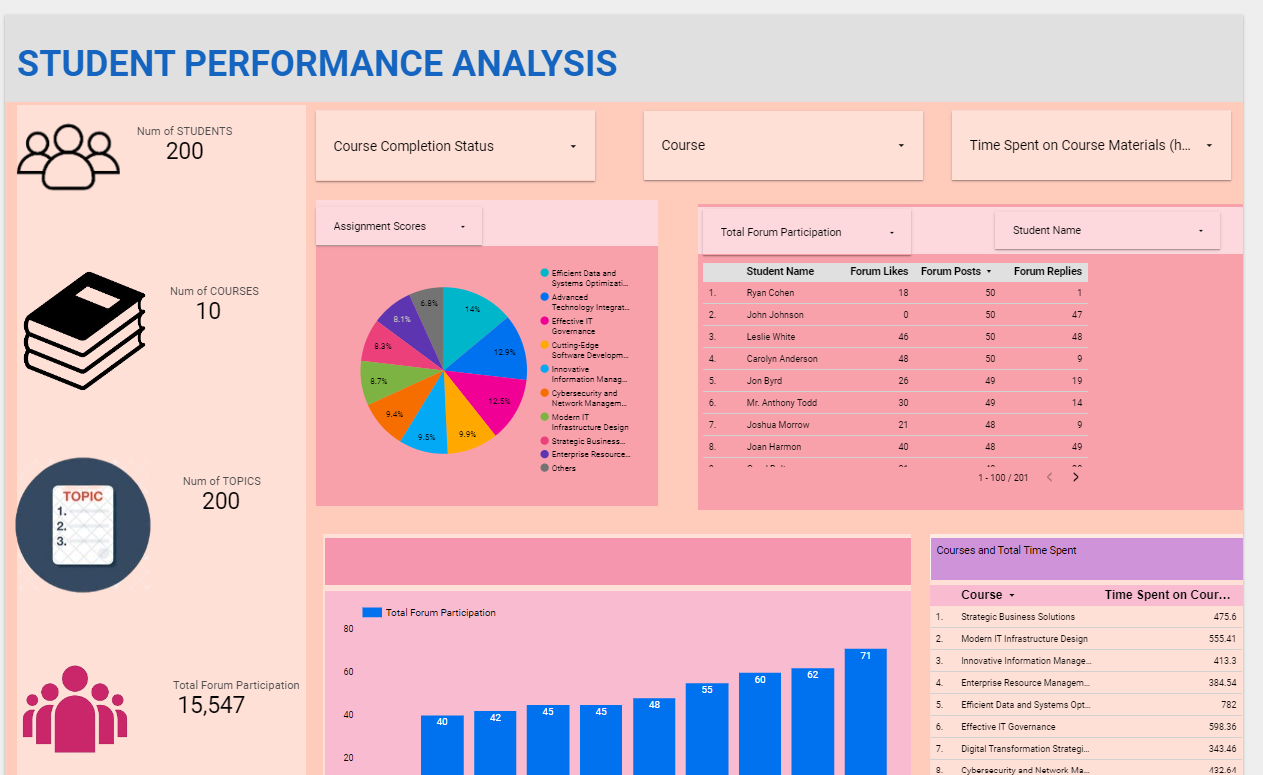Open the Assignment Scores metric dropdown
Image resolution: width=1263 pixels, height=775 pixels.
(x=399, y=226)
